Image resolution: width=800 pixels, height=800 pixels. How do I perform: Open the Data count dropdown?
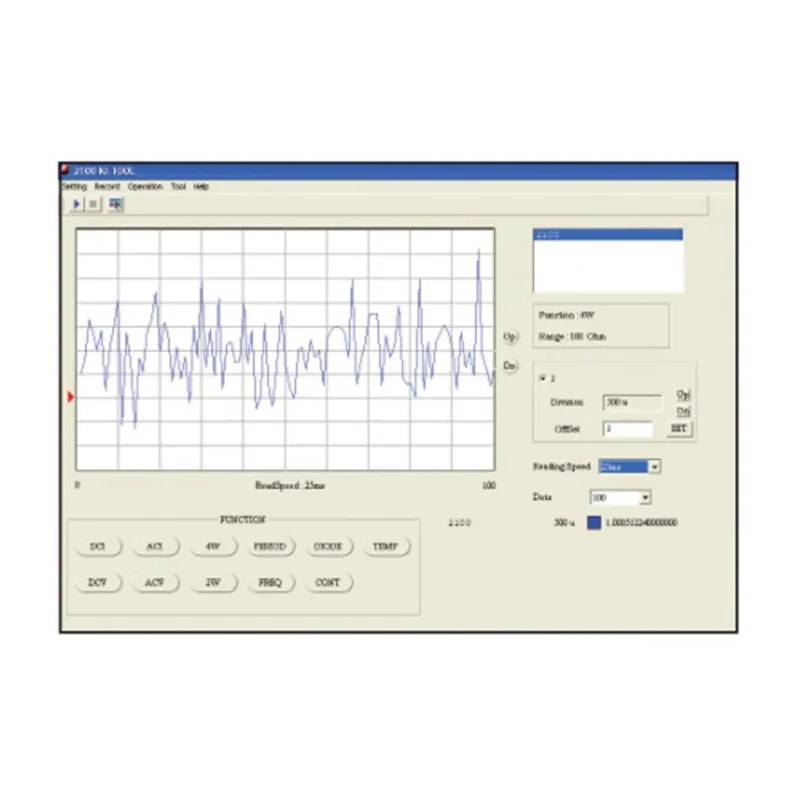tap(645, 497)
